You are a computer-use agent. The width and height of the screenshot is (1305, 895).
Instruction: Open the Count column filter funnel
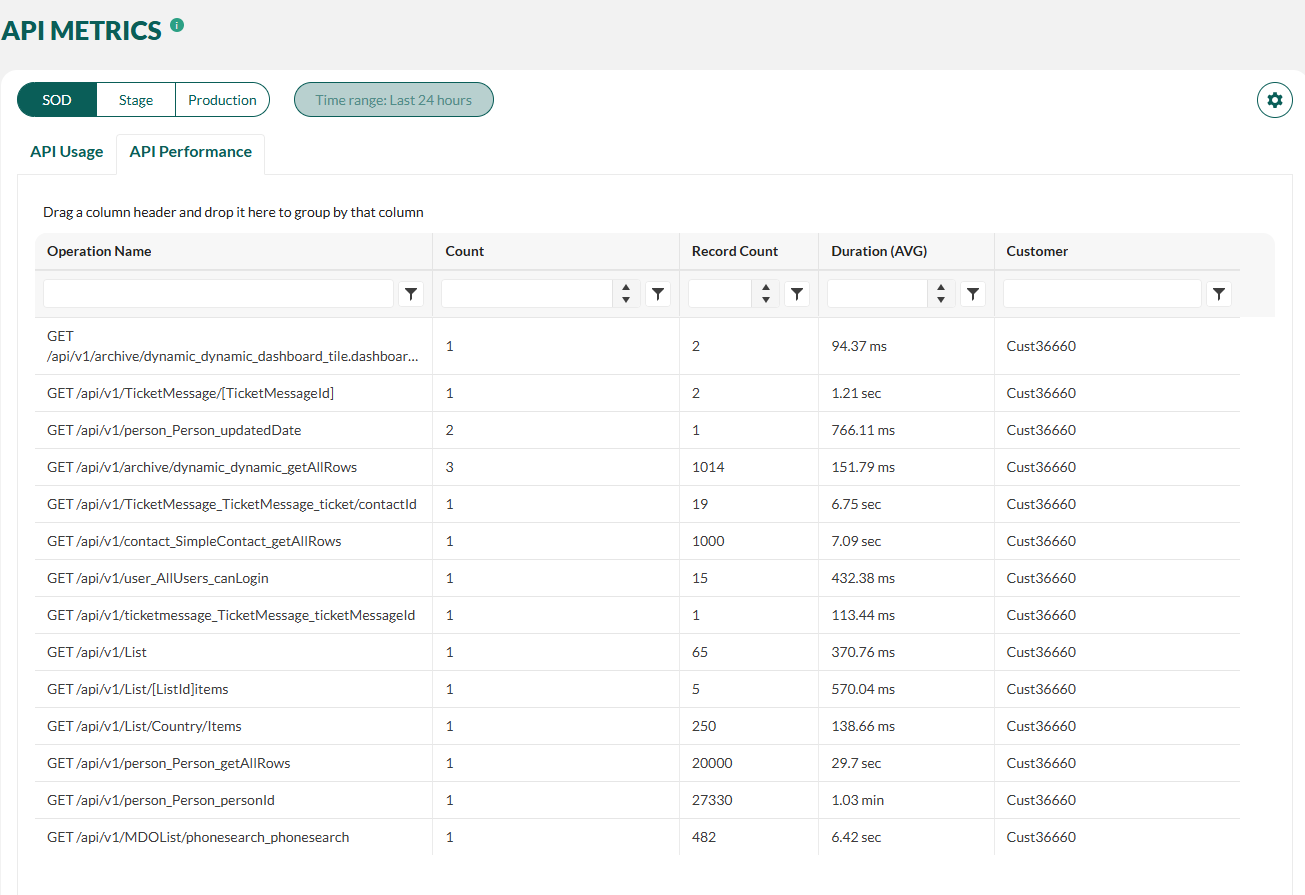pos(657,293)
